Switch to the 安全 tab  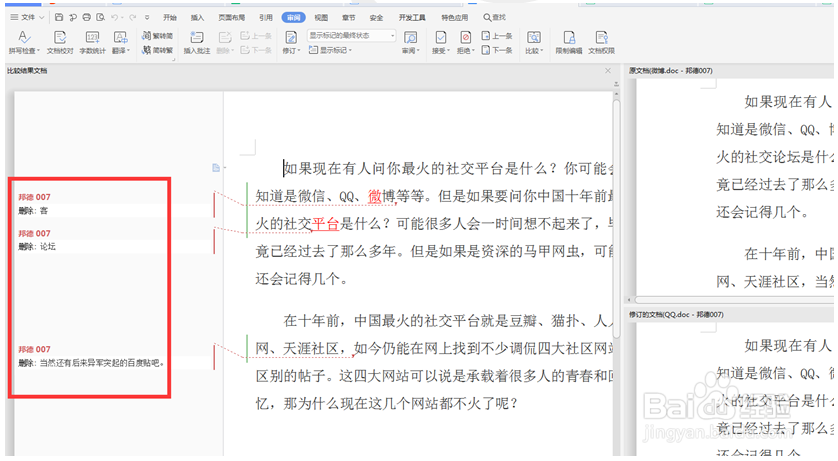coord(376,18)
